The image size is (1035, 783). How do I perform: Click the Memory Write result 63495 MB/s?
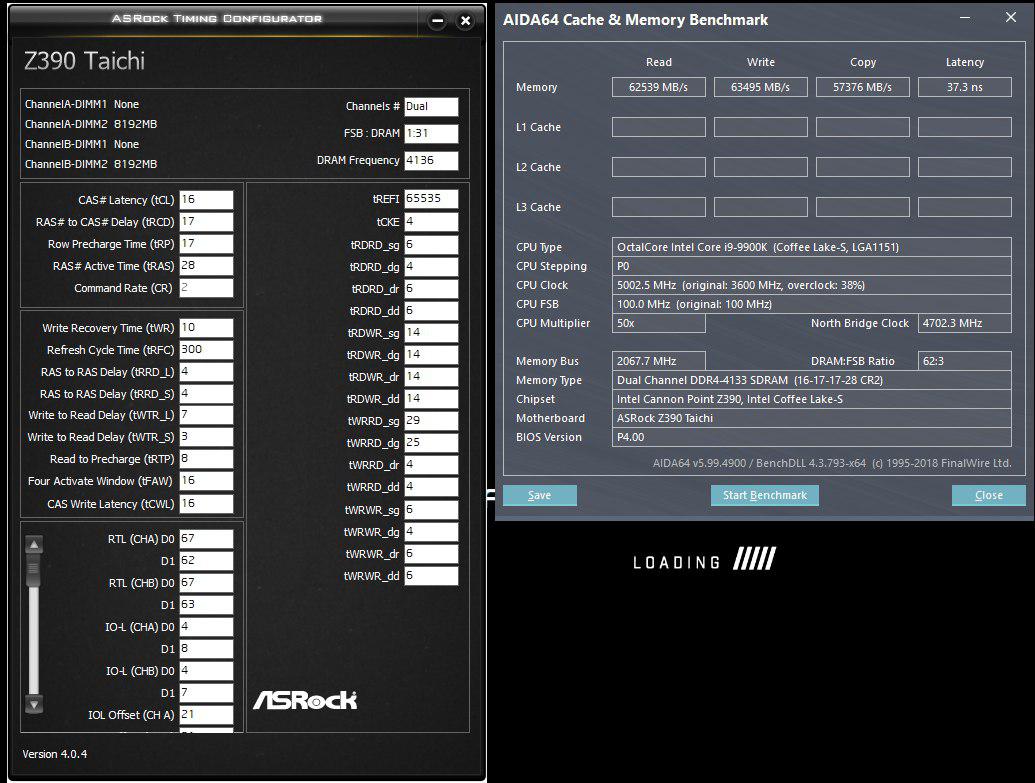(760, 87)
